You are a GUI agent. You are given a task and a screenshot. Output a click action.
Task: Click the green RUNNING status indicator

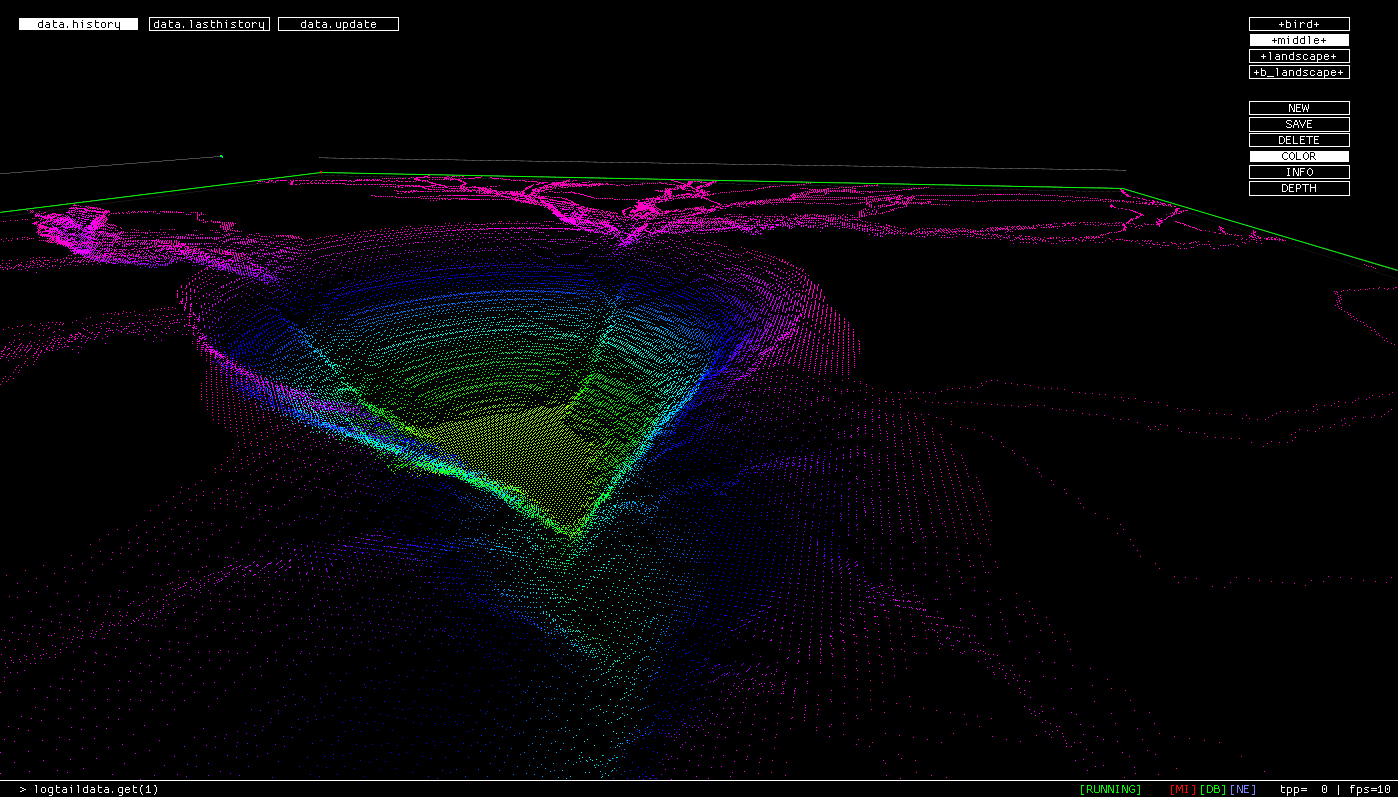(1110, 789)
